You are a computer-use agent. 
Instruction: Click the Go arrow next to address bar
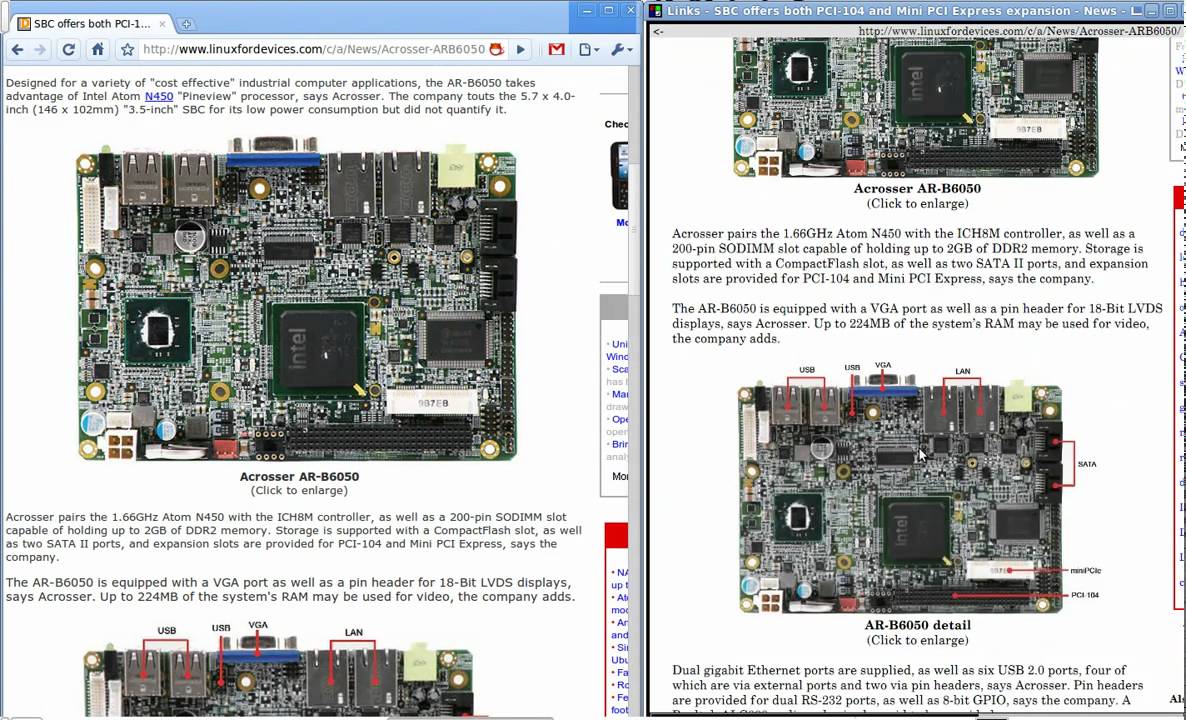[520, 50]
